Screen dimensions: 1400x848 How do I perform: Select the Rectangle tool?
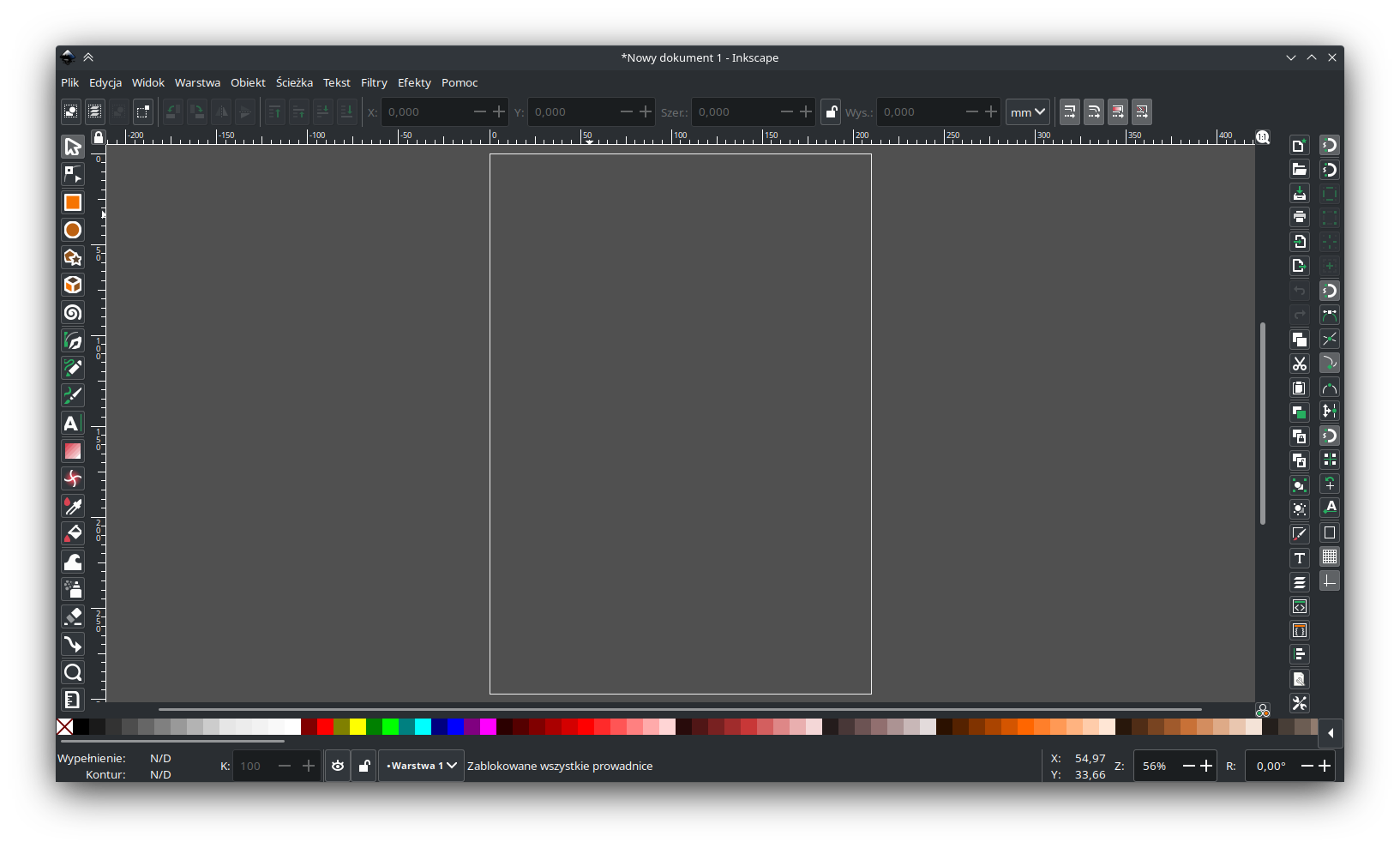click(73, 202)
